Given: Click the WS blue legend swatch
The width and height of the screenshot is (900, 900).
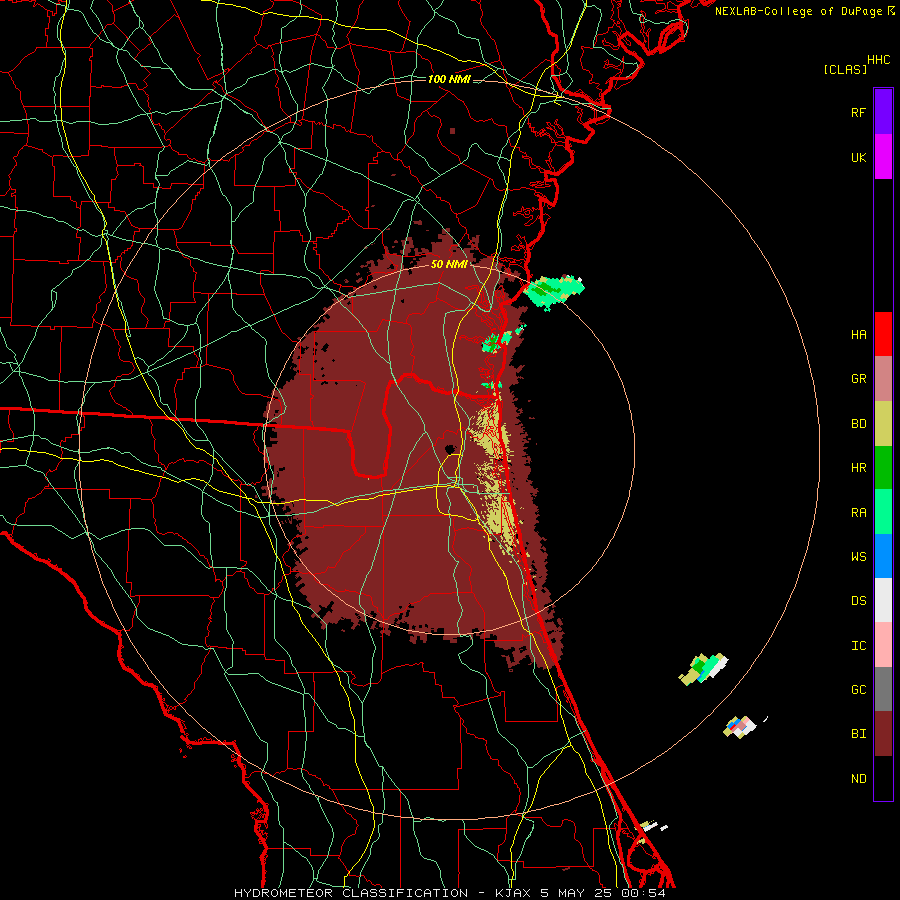Looking at the screenshot, I should point(883,556).
